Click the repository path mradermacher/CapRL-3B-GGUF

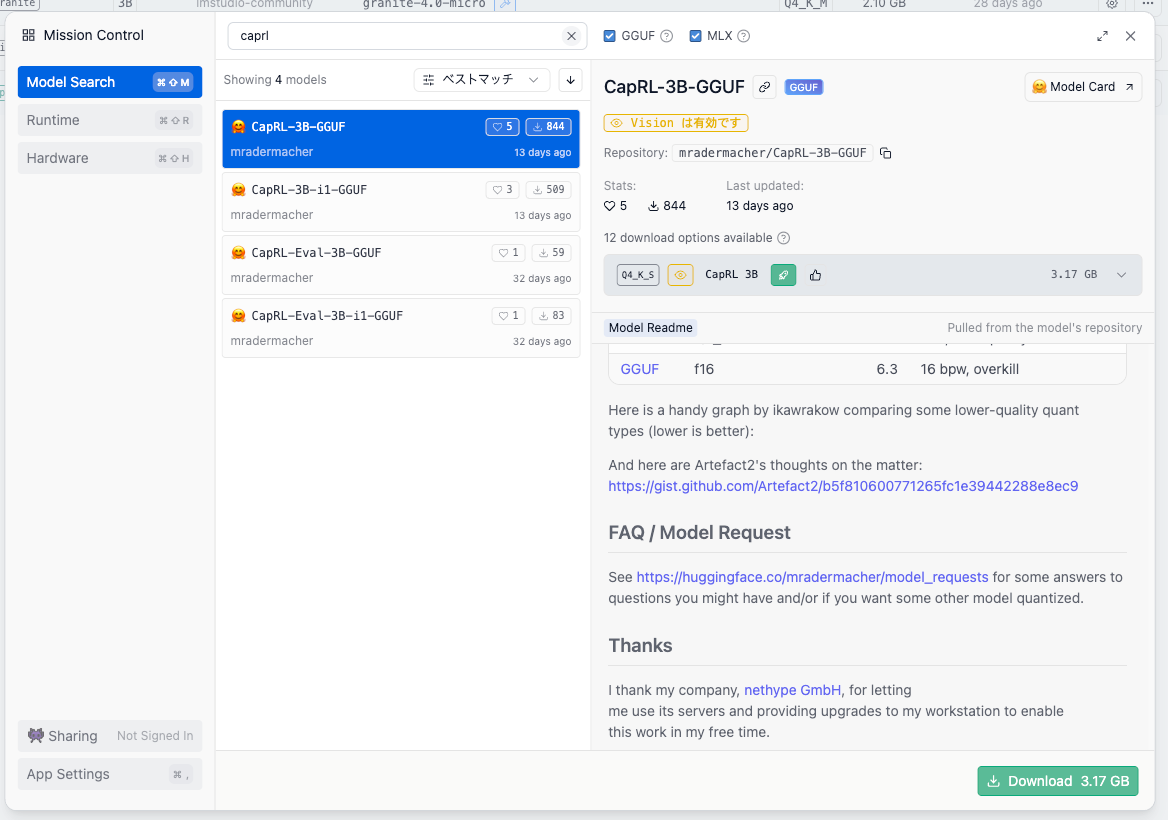pos(772,153)
